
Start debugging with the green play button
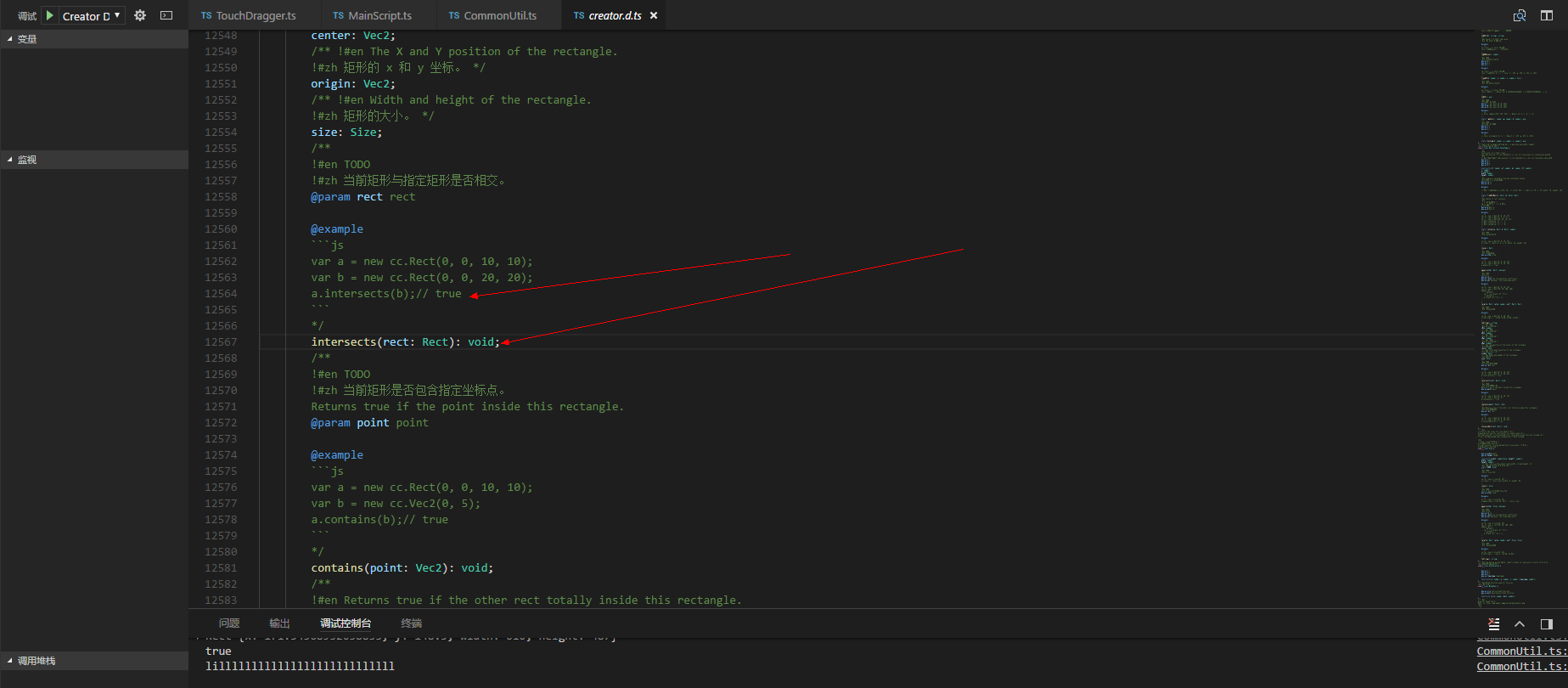coord(50,15)
